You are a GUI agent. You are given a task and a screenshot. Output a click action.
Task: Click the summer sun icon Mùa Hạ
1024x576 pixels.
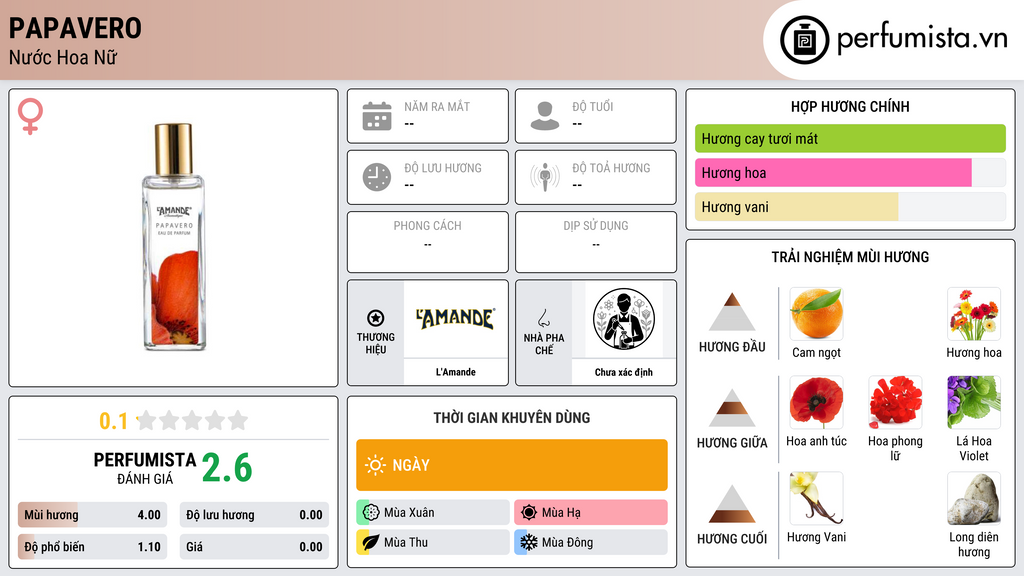click(529, 512)
